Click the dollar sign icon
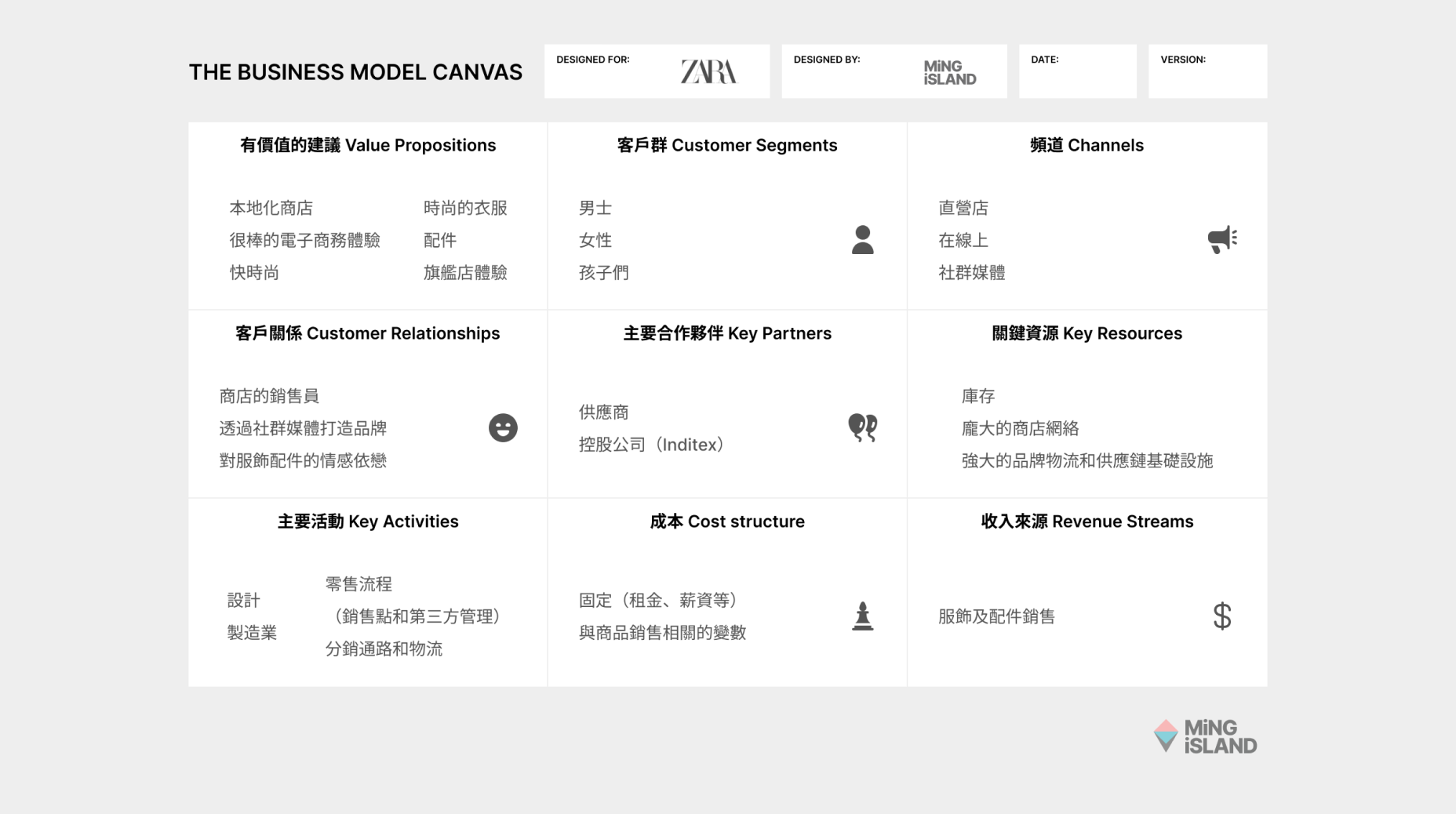 pos(1221,616)
